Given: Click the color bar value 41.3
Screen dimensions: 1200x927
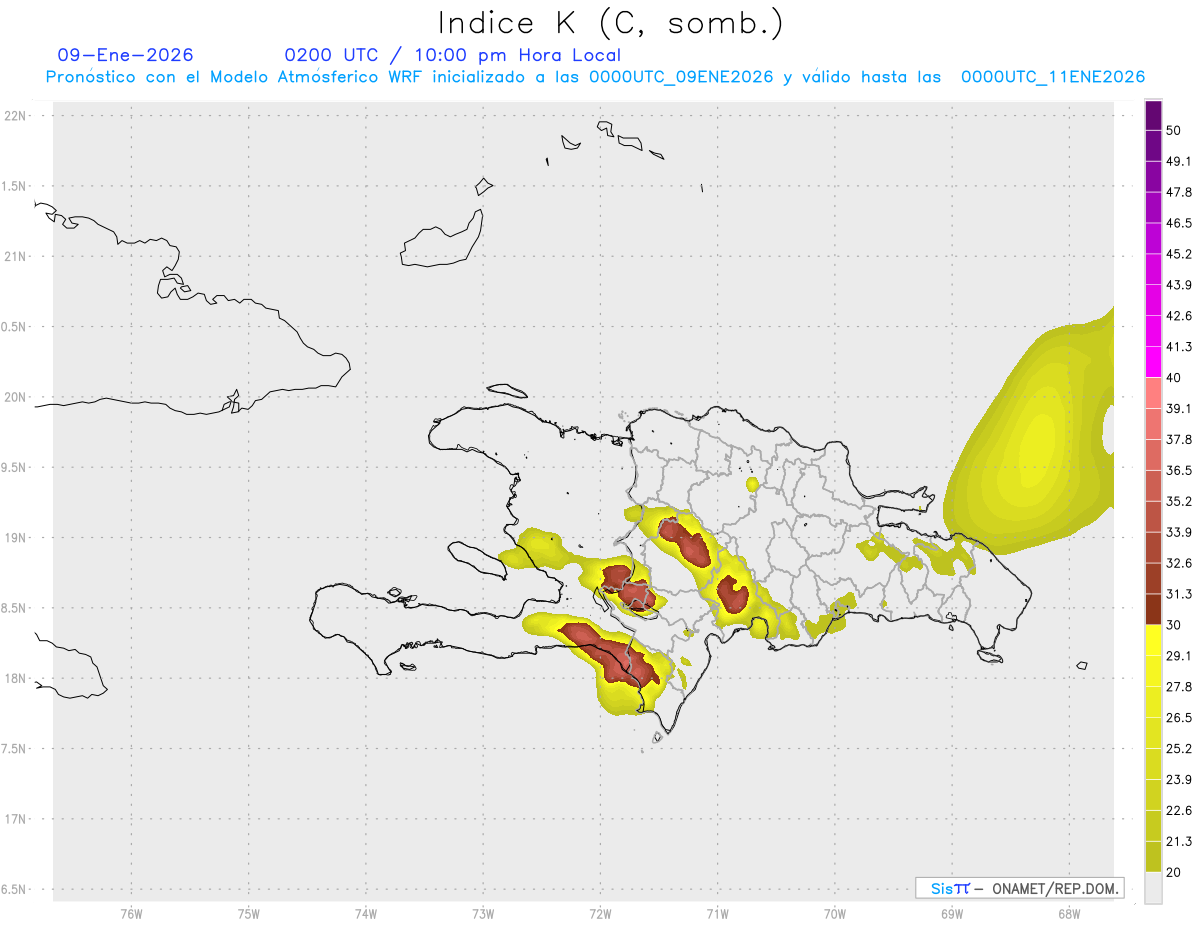Looking at the screenshot, I should click(1179, 347).
